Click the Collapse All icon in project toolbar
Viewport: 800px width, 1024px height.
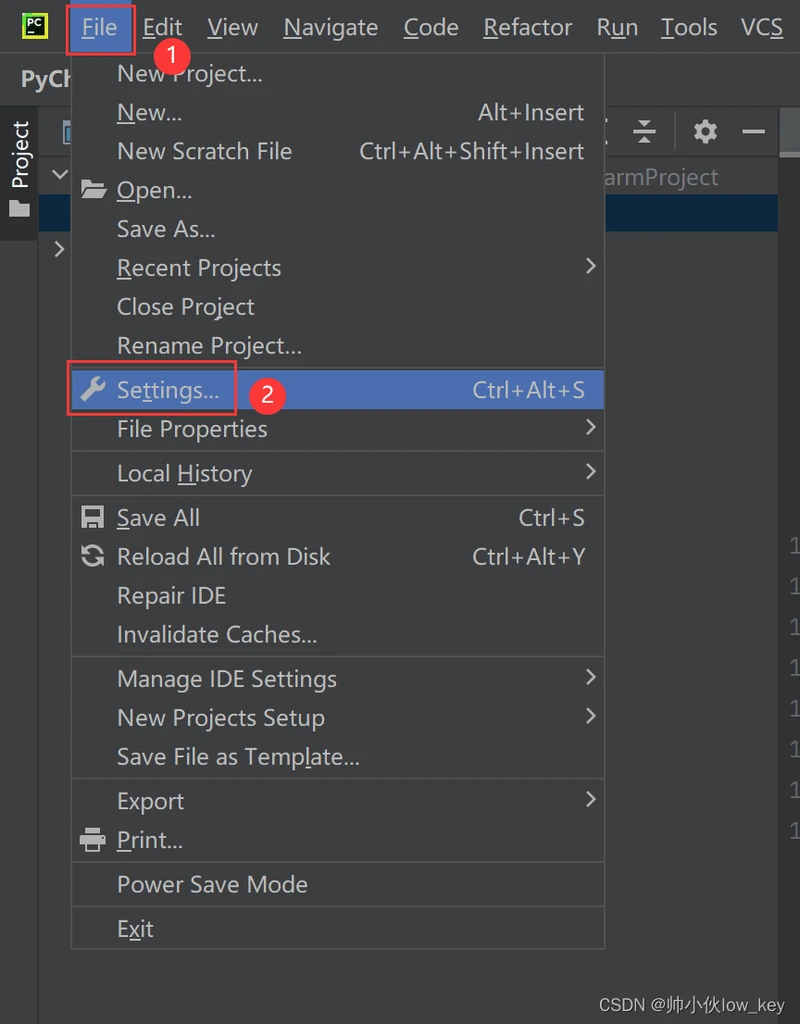tap(644, 132)
